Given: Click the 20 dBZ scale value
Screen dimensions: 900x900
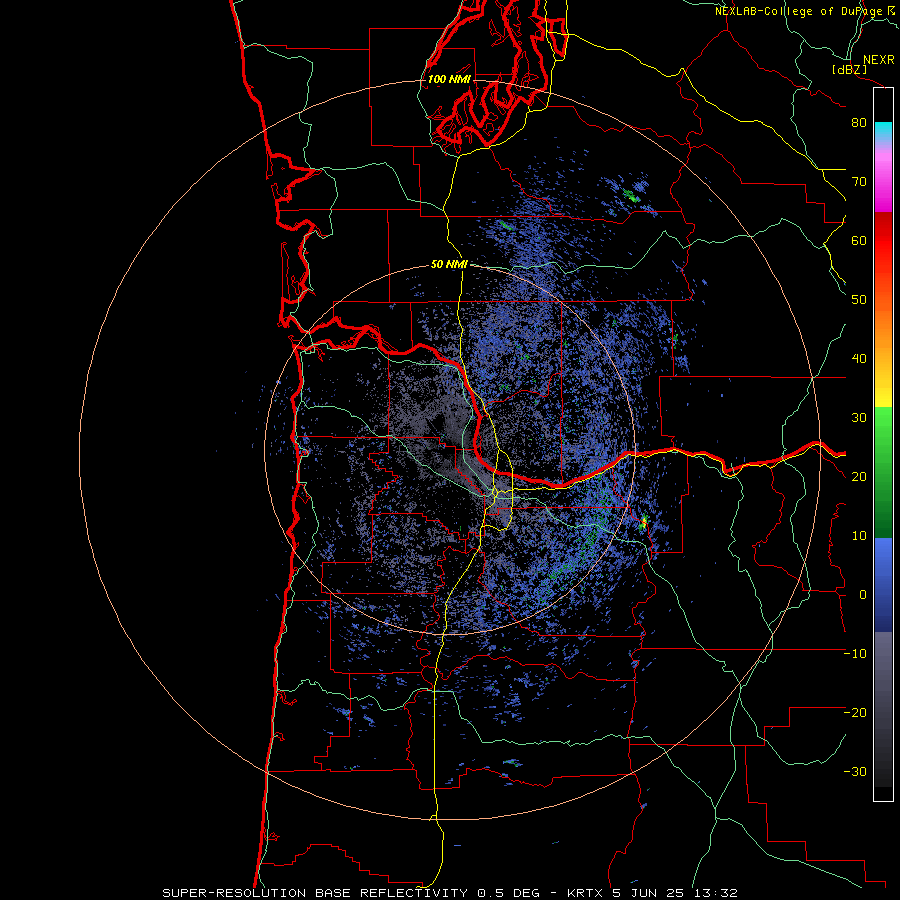Looking at the screenshot, I should pyautogui.click(x=859, y=477).
